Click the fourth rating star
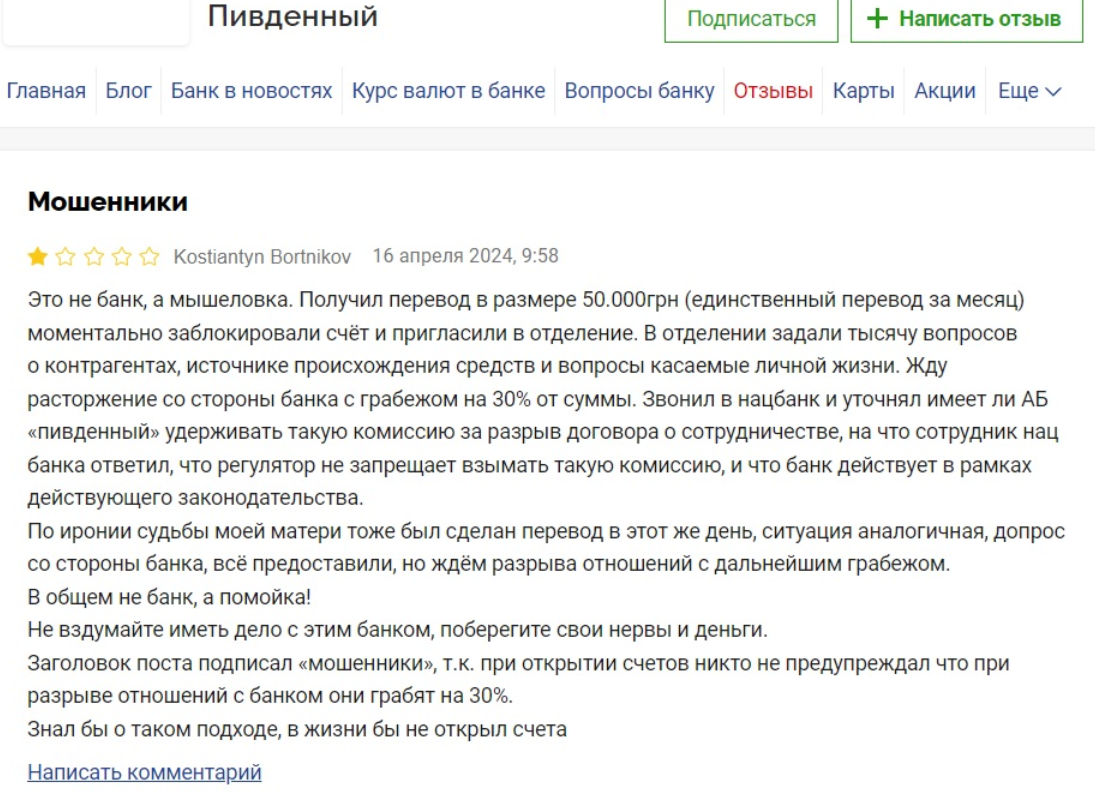1095x795 pixels. click(121, 257)
